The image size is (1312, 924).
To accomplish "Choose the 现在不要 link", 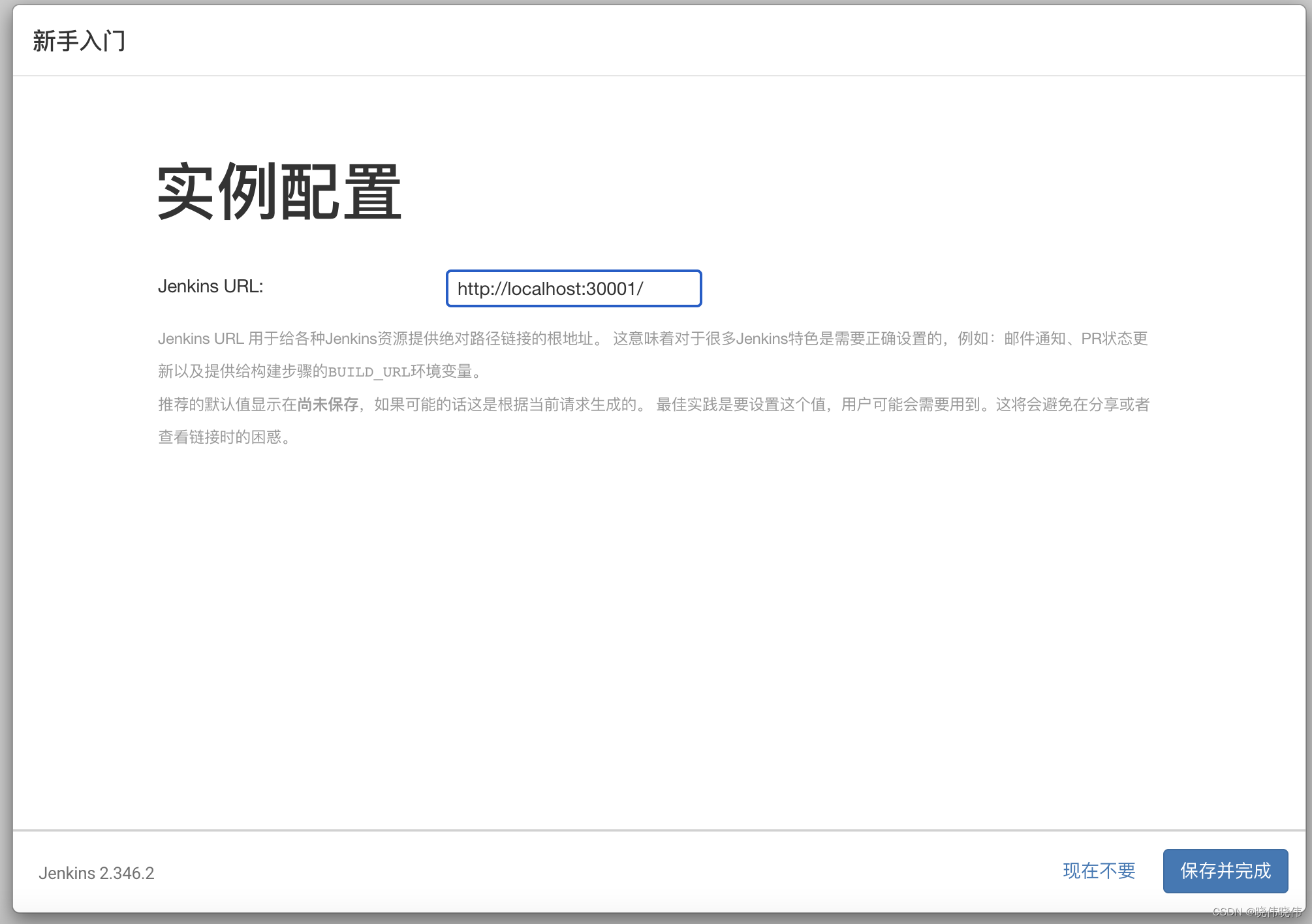I will 1099,870.
